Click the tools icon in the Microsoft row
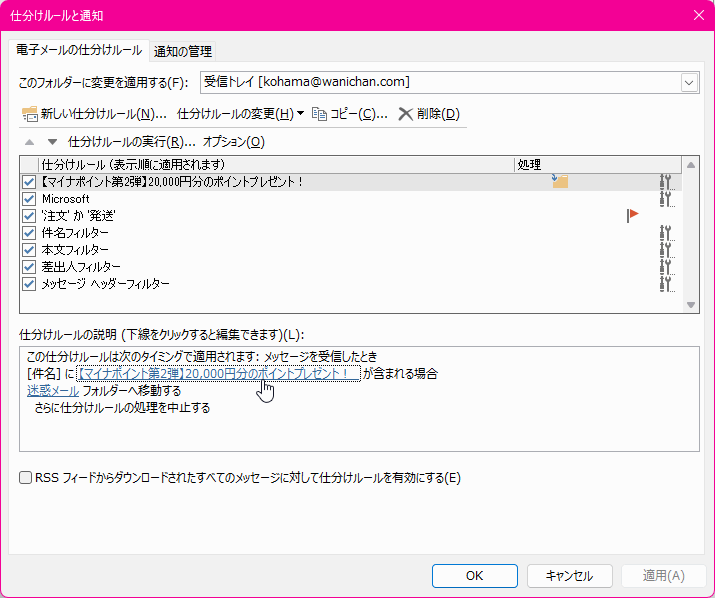715x598 pixels. [666, 199]
